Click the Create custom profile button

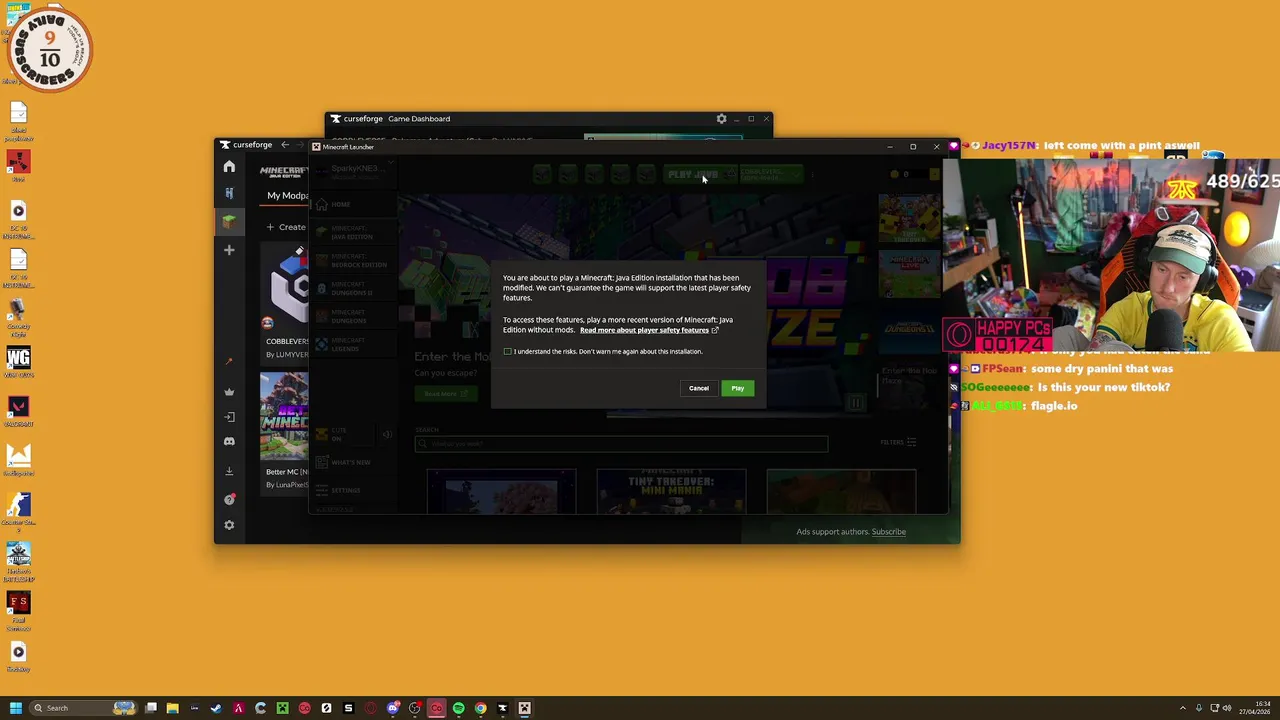[x=286, y=227]
